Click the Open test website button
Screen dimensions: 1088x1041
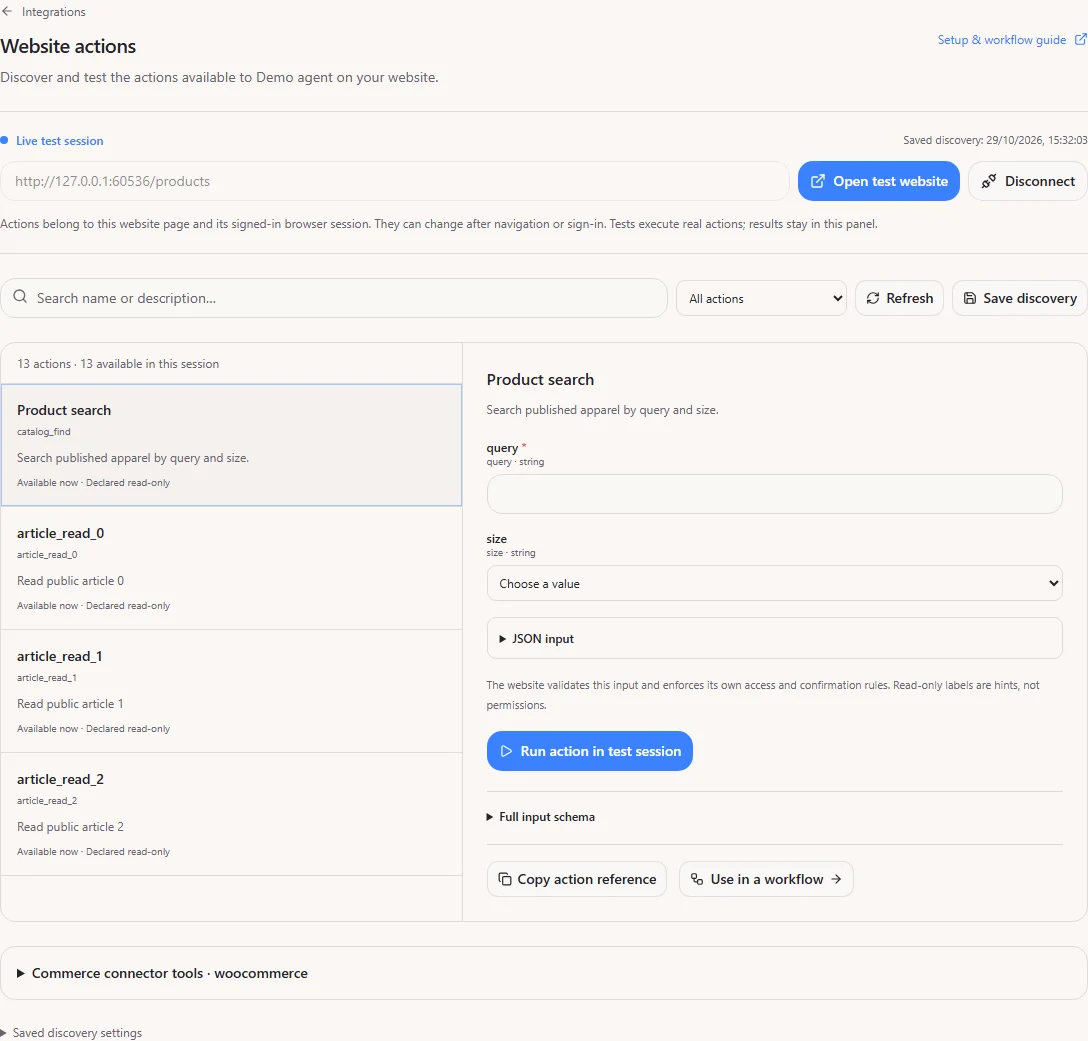pos(878,181)
